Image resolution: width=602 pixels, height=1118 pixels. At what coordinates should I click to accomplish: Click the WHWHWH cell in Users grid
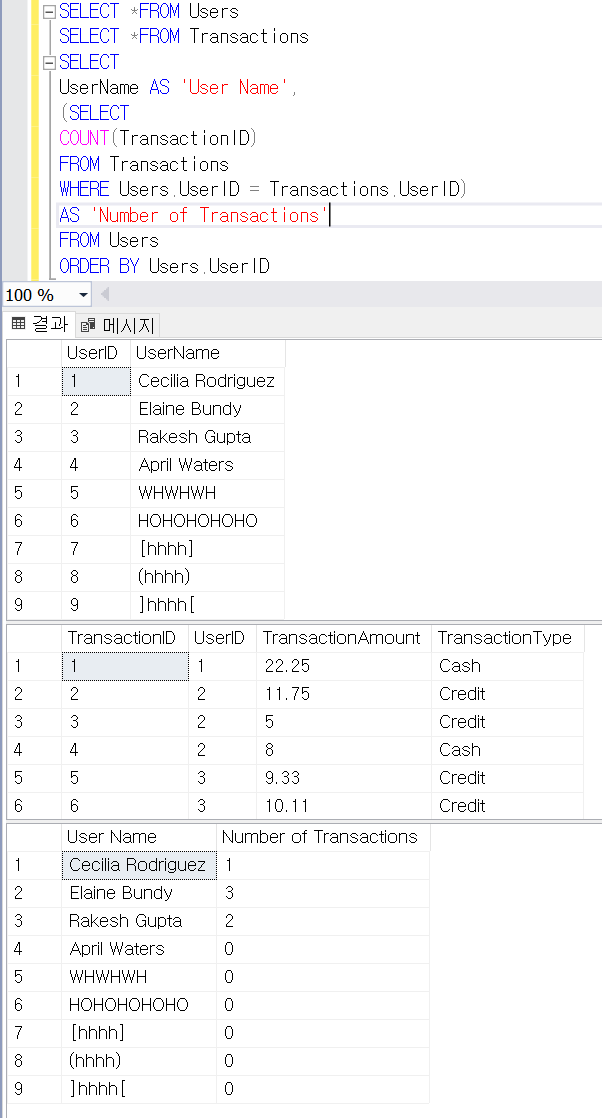click(x=208, y=493)
